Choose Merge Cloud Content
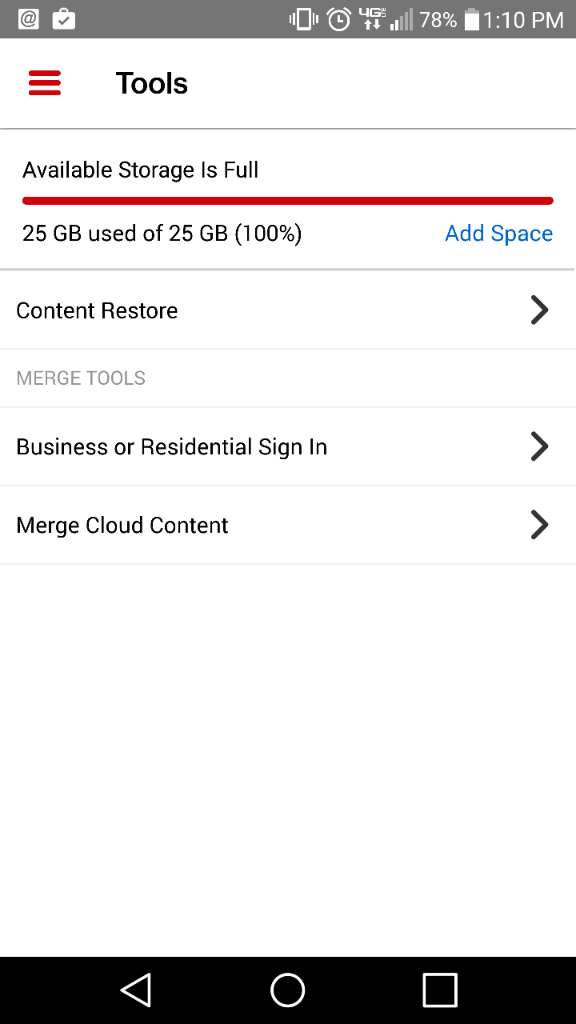Screen dimensions: 576x1024 pyautogui.click(x=288, y=525)
